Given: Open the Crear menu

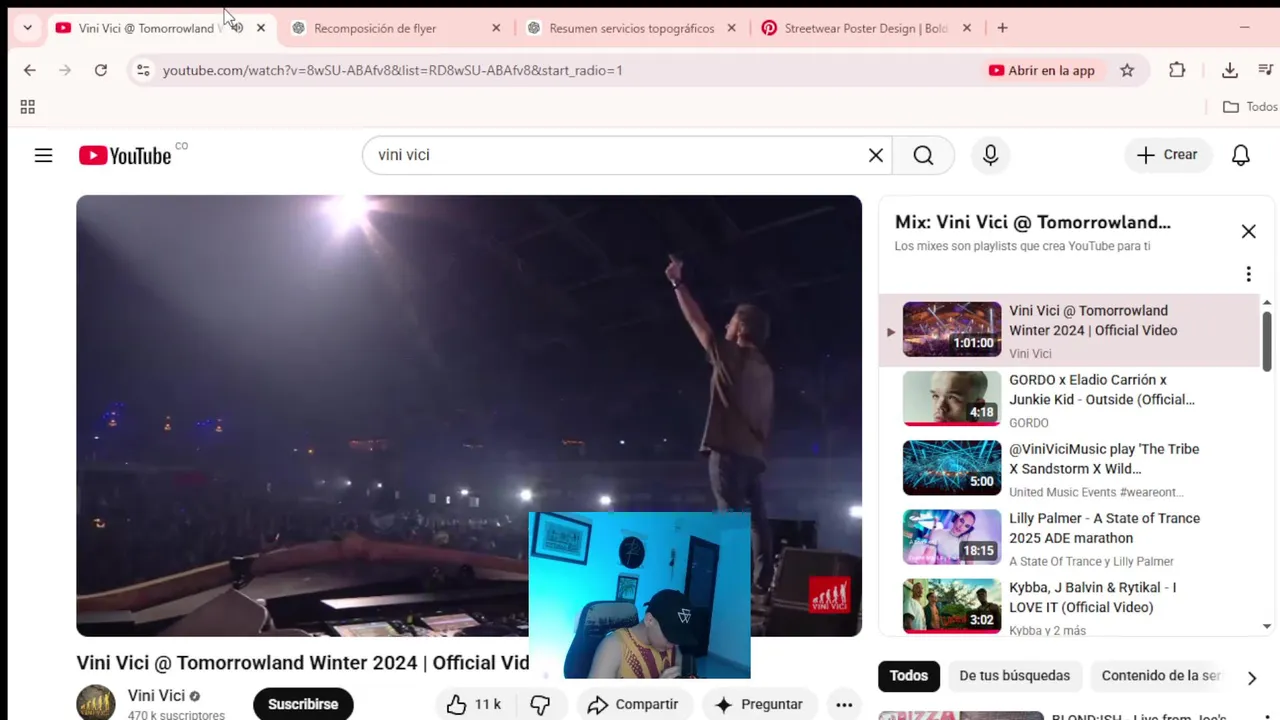Looking at the screenshot, I should (1167, 155).
